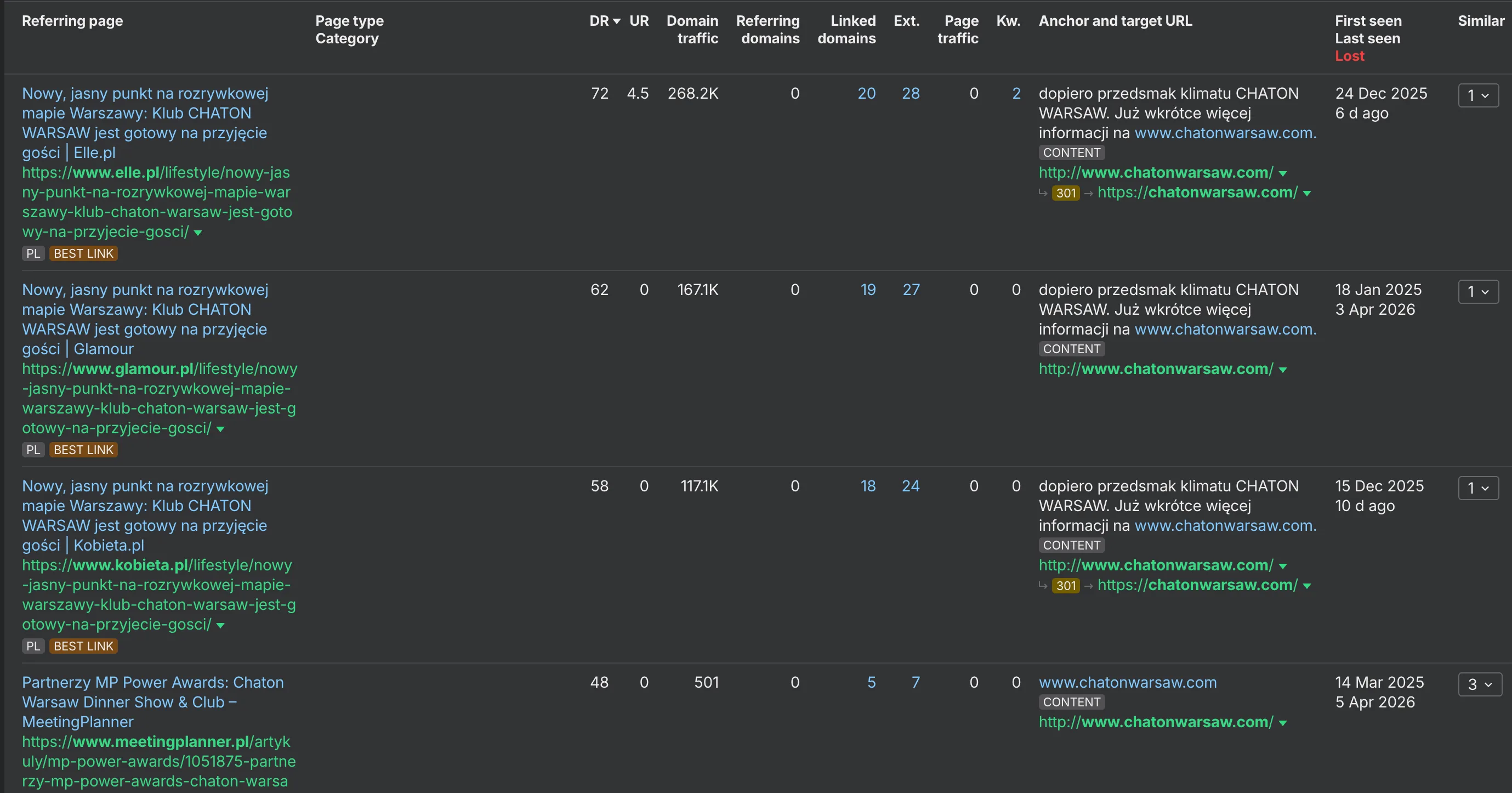Sort by the DR column header
The height and width of the screenshot is (793, 1512).
pos(605,20)
